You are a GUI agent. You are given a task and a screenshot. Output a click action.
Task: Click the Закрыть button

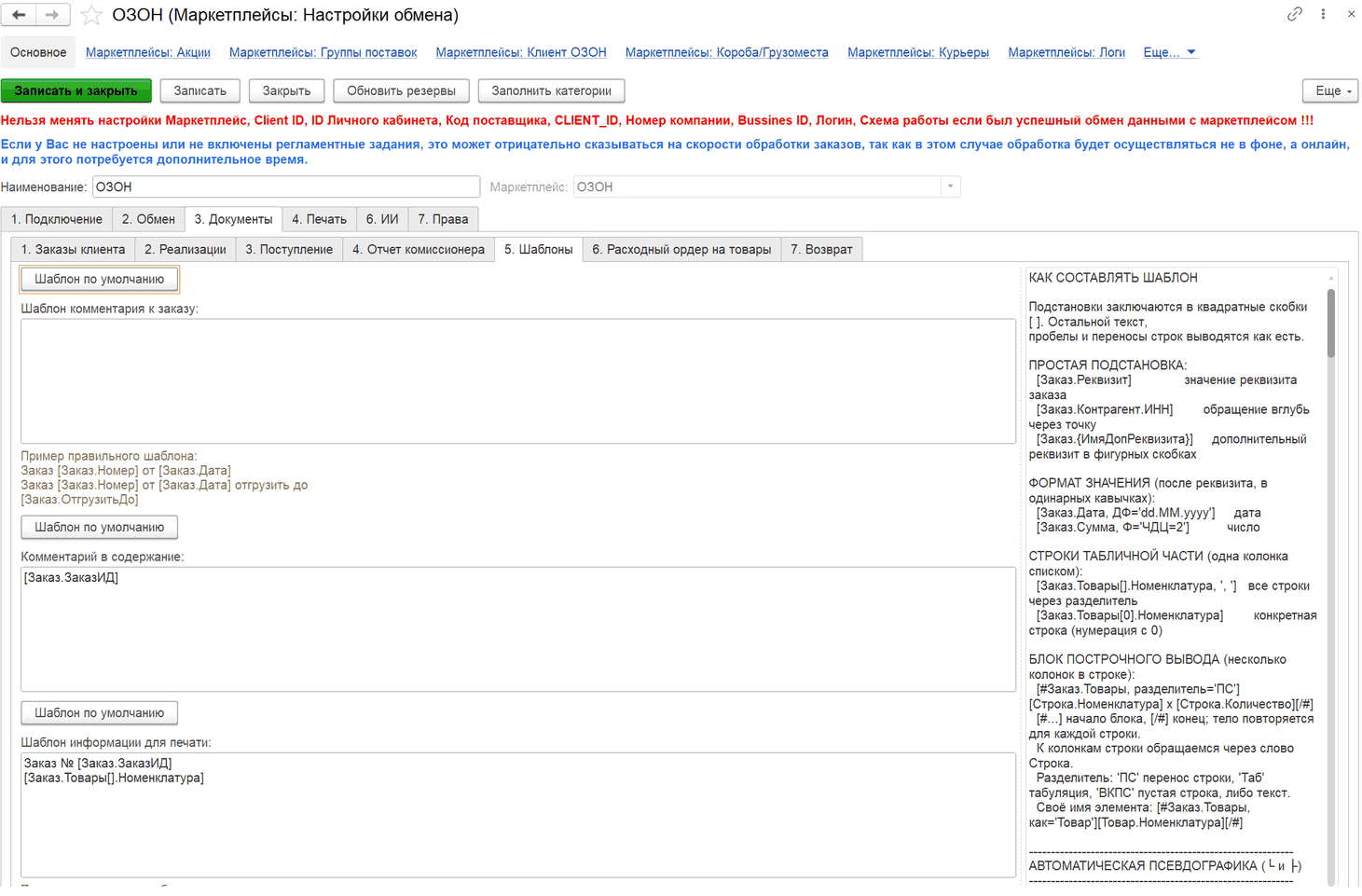click(x=286, y=90)
